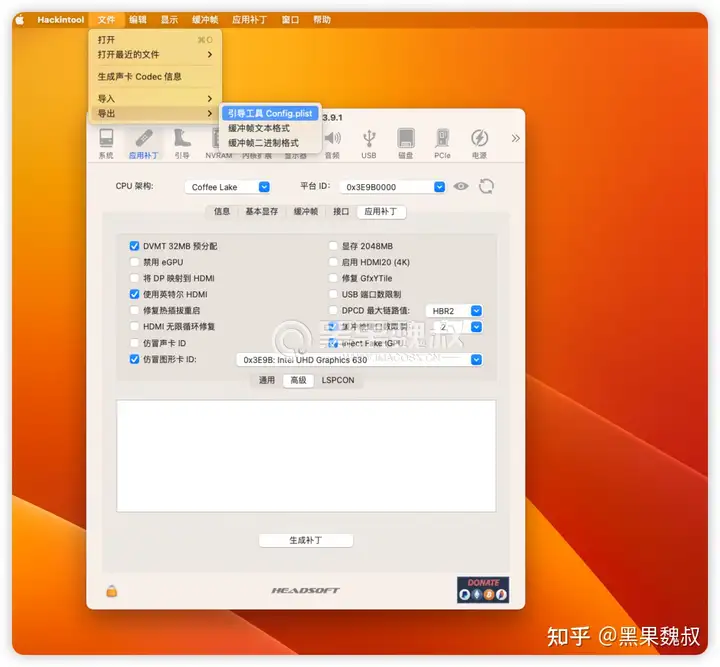This screenshot has height=667, width=720.
Task: Open the 应用补丁 menu bar item
Action: pyautogui.click(x=249, y=20)
